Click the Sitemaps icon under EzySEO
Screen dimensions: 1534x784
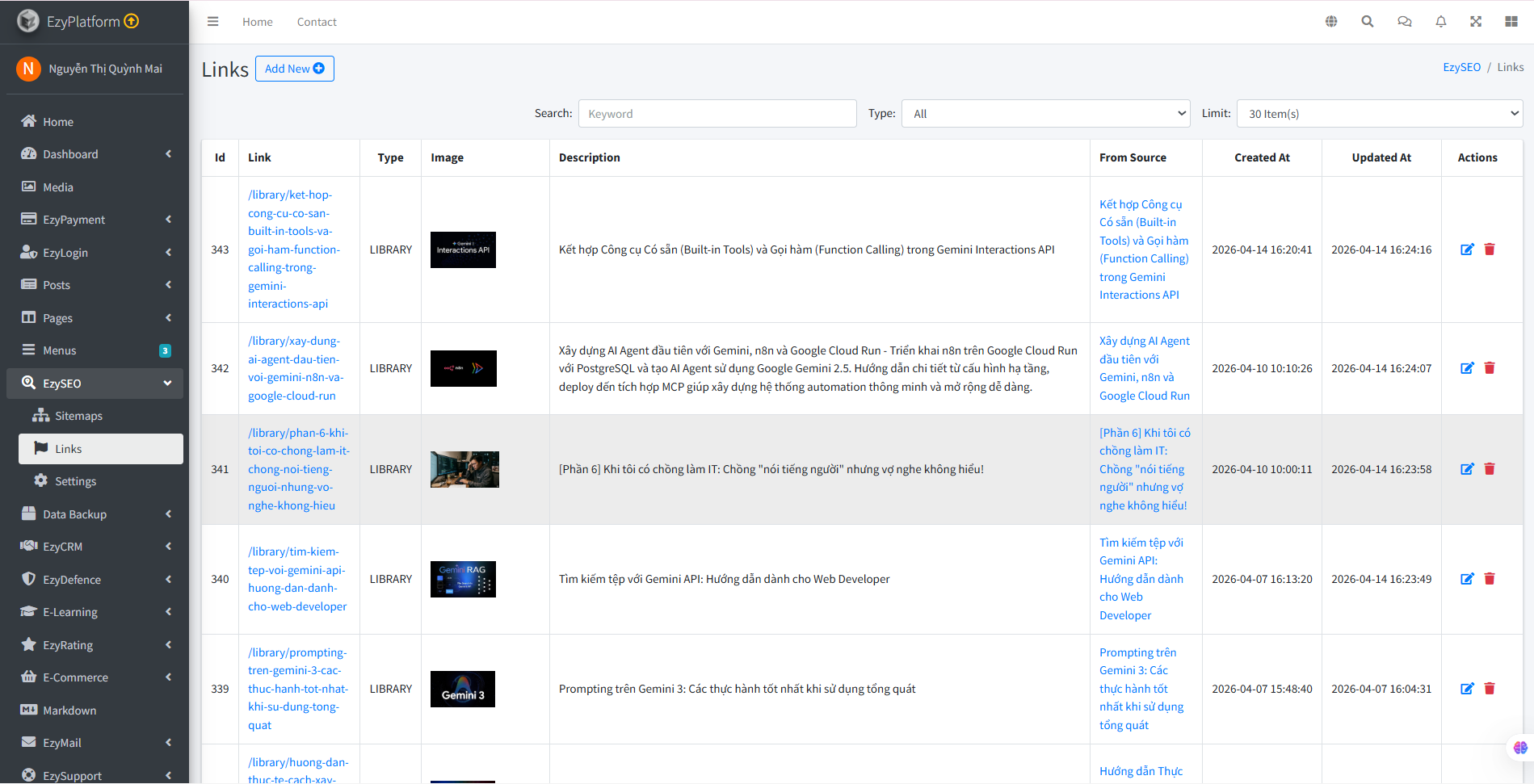[x=41, y=415]
